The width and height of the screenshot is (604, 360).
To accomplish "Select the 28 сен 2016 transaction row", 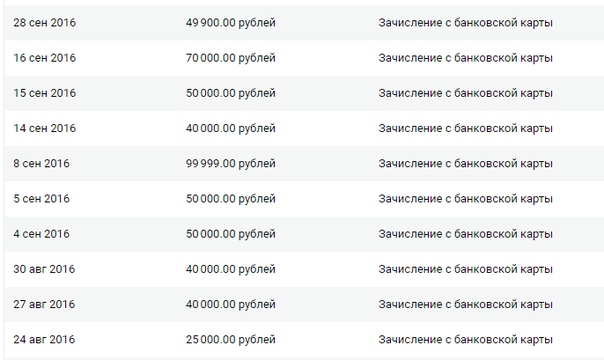I will [x=304, y=23].
